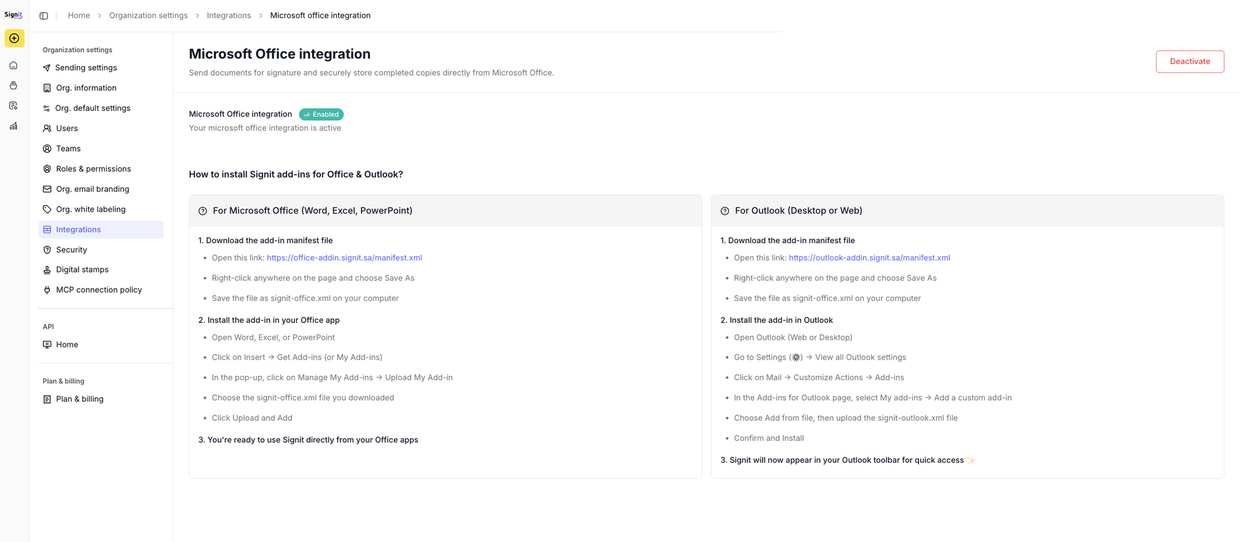Click help icon beside For Microsoft Office heading
1240x542 pixels.
[203, 211]
